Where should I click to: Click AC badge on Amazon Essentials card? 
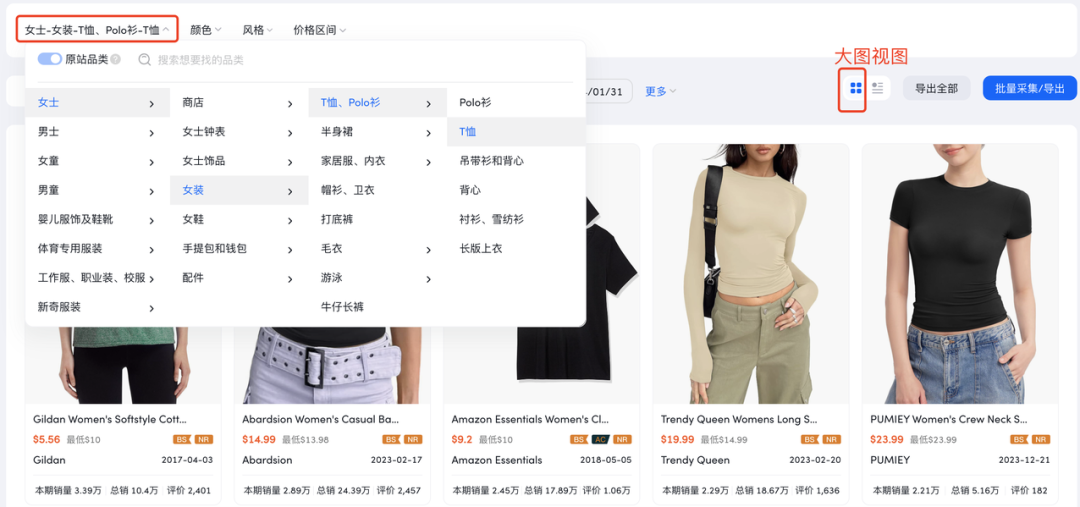pos(600,439)
